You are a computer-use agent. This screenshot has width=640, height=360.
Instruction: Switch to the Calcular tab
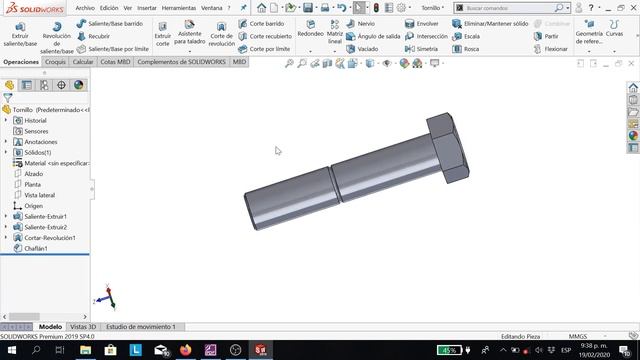pyautogui.click(x=83, y=62)
